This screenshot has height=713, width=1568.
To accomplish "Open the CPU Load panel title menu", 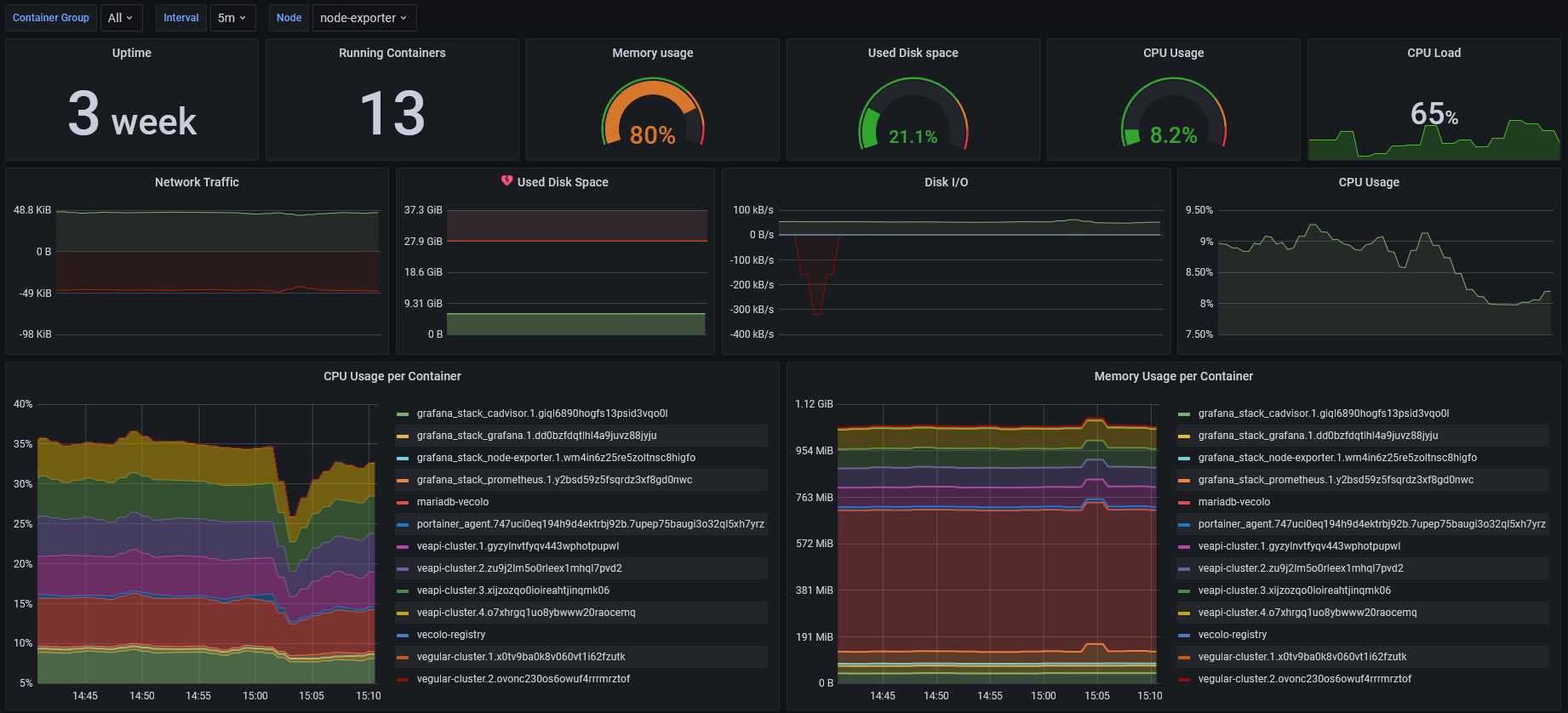I will pyautogui.click(x=1434, y=53).
